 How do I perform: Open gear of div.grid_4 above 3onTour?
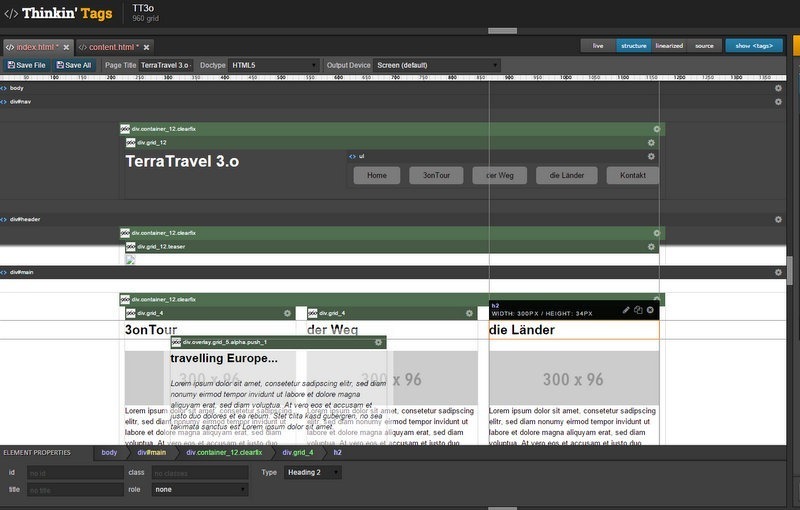click(287, 313)
